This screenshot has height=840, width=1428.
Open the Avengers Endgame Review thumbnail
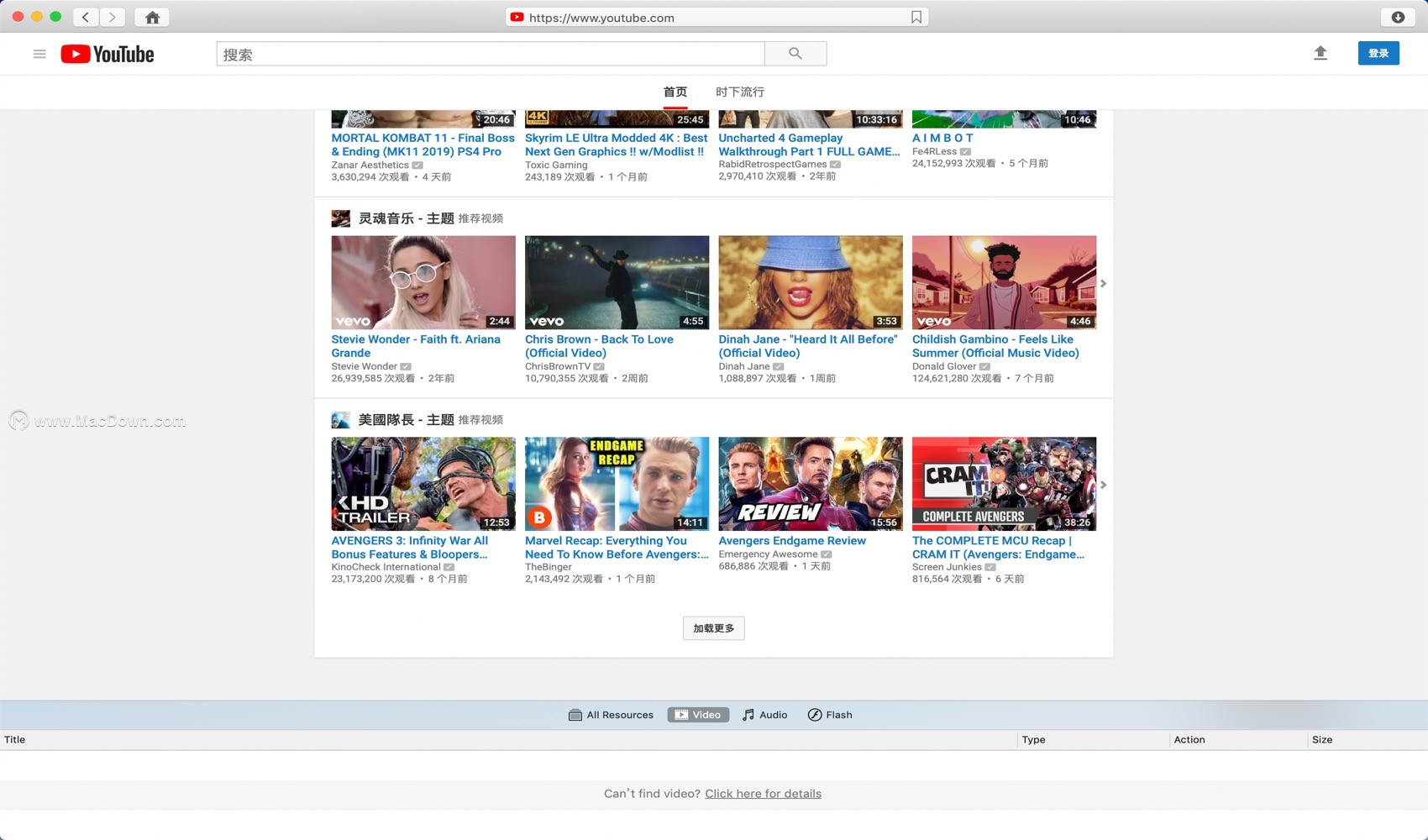811,484
